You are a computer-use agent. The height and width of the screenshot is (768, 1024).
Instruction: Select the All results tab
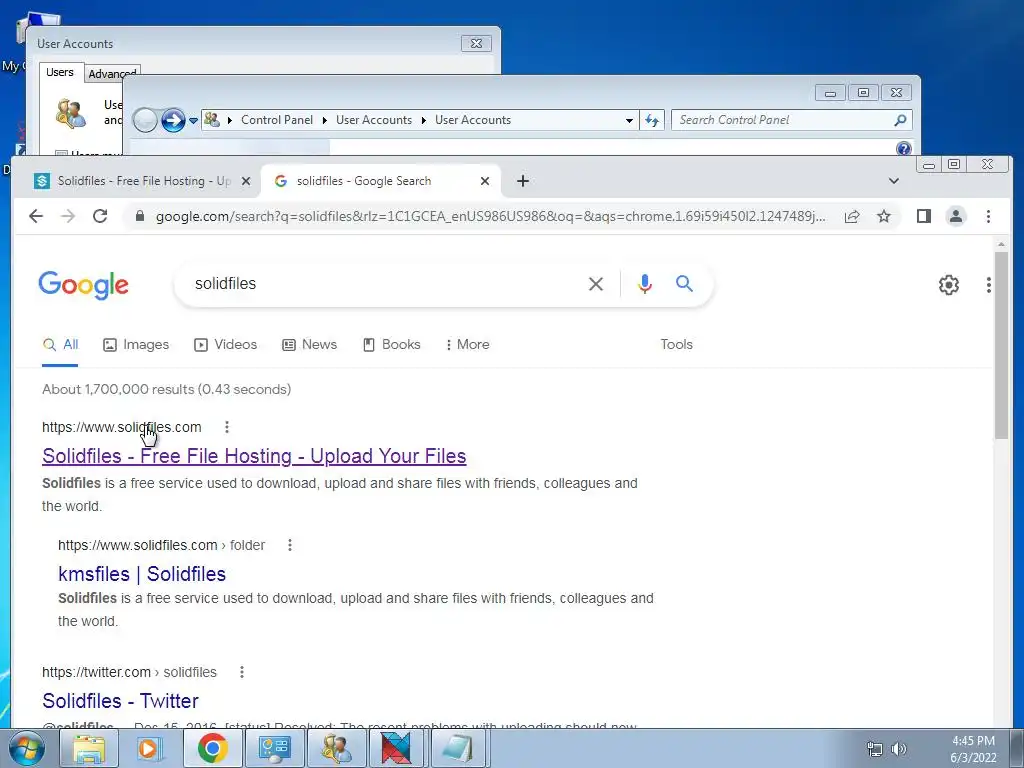tap(60, 344)
